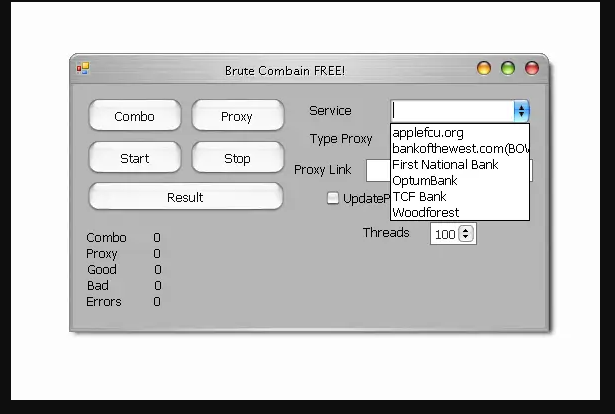Click the 'Brute Combain FREE!' title text
Screen dimensions: 615x414
point(285,71)
